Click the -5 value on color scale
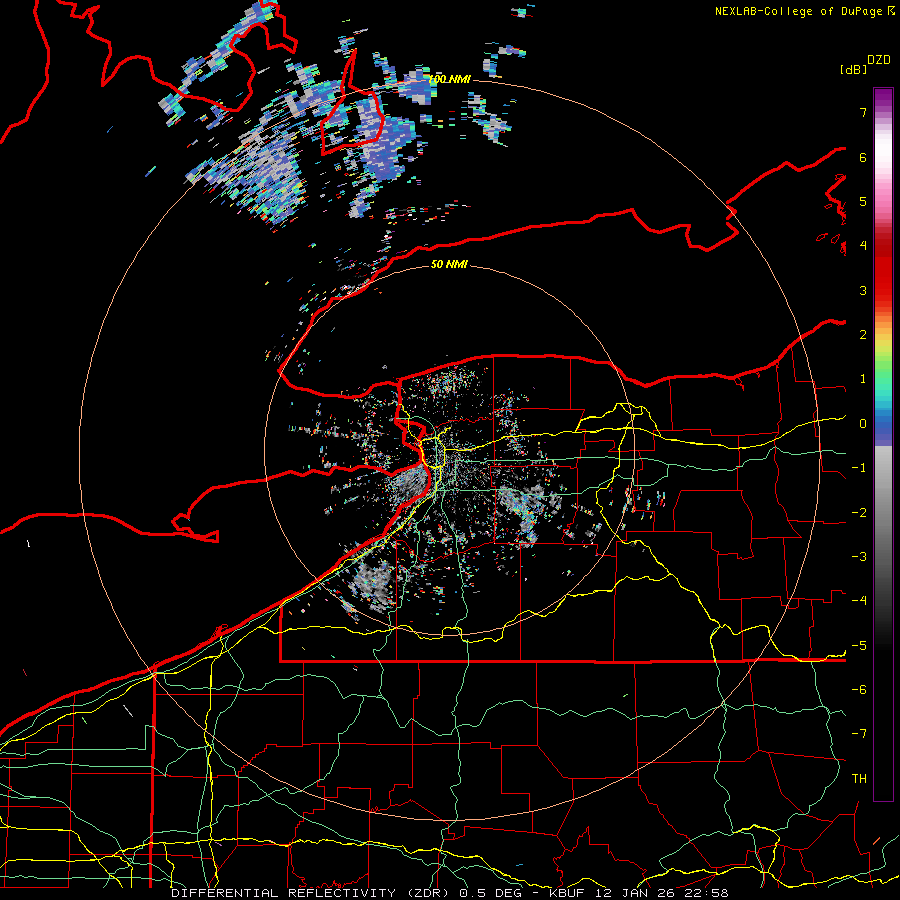900x900 pixels. coord(859,646)
